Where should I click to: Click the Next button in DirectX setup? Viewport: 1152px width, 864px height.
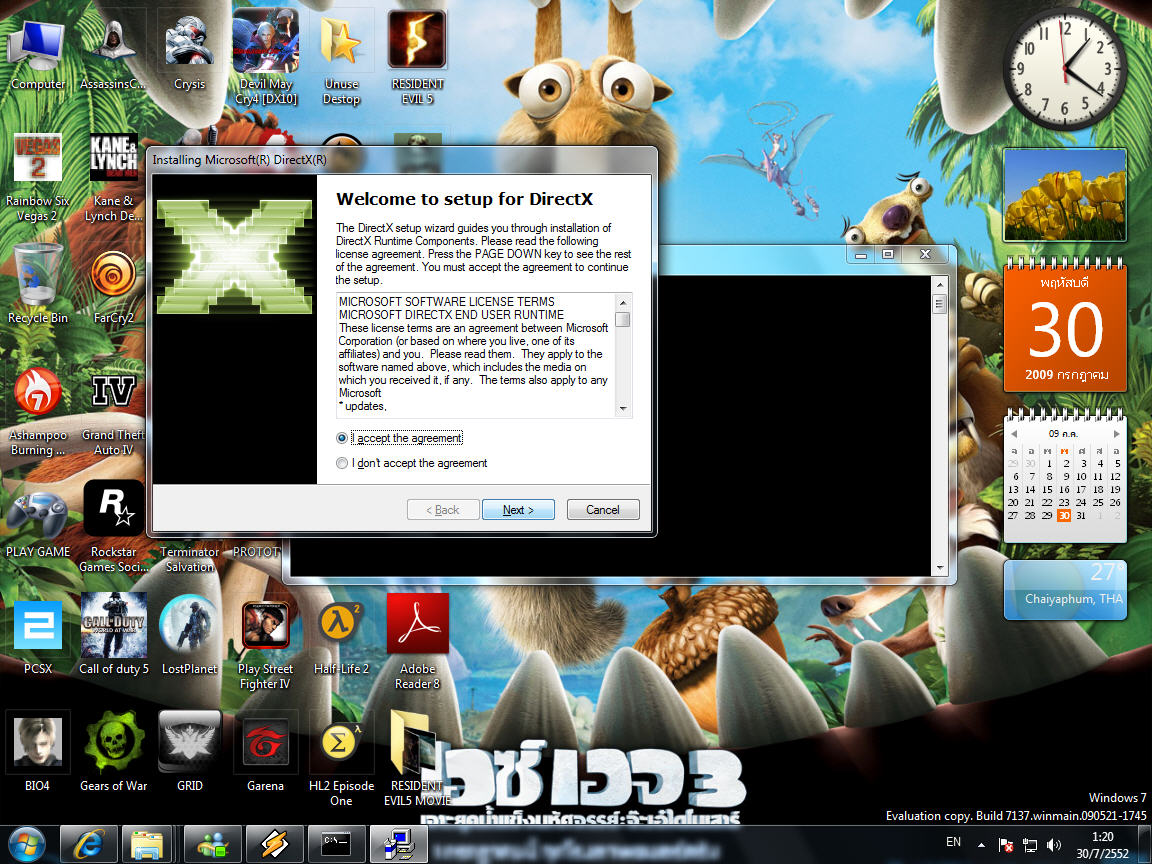point(518,510)
